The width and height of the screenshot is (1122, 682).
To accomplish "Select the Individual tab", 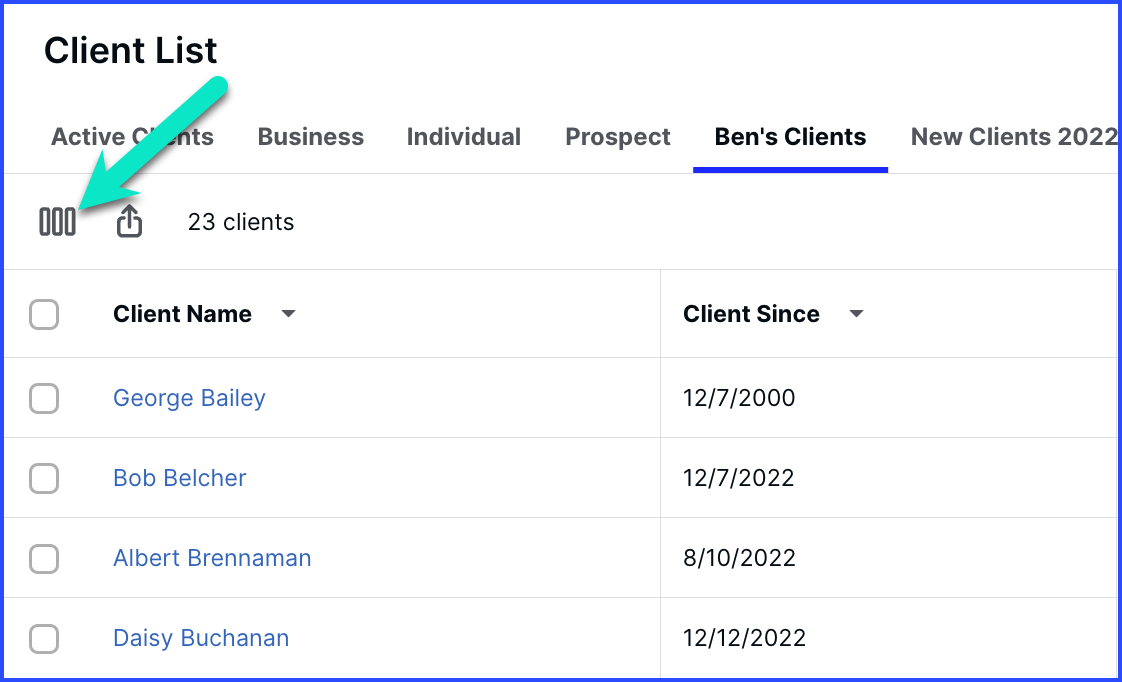I will click(x=464, y=137).
